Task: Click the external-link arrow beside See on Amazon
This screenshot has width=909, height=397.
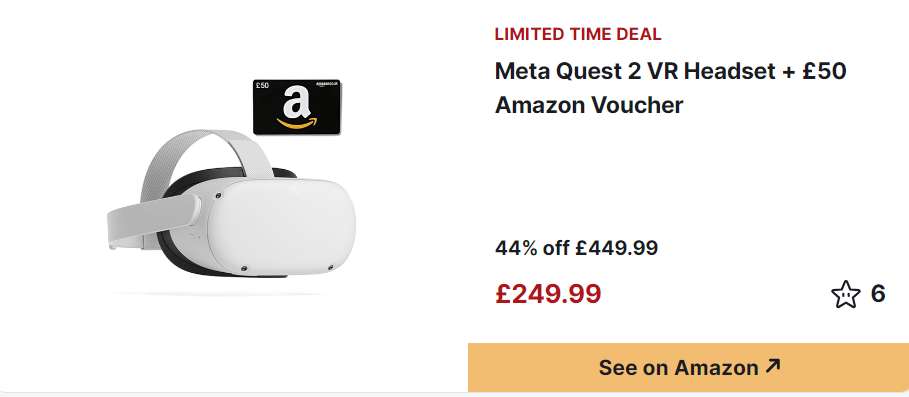Action: [773, 365]
